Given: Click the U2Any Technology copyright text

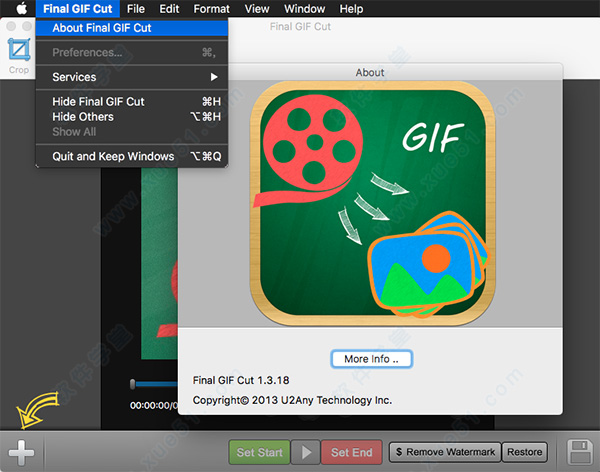Looking at the screenshot, I should 292,400.
